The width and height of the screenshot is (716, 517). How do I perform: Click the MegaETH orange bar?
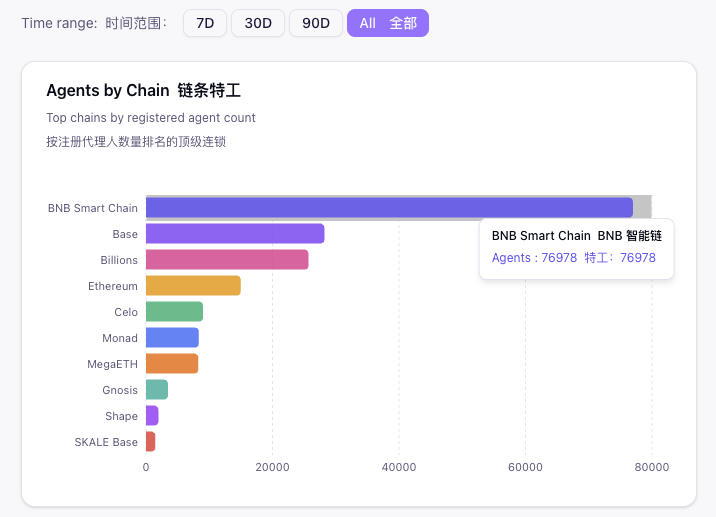(172, 364)
